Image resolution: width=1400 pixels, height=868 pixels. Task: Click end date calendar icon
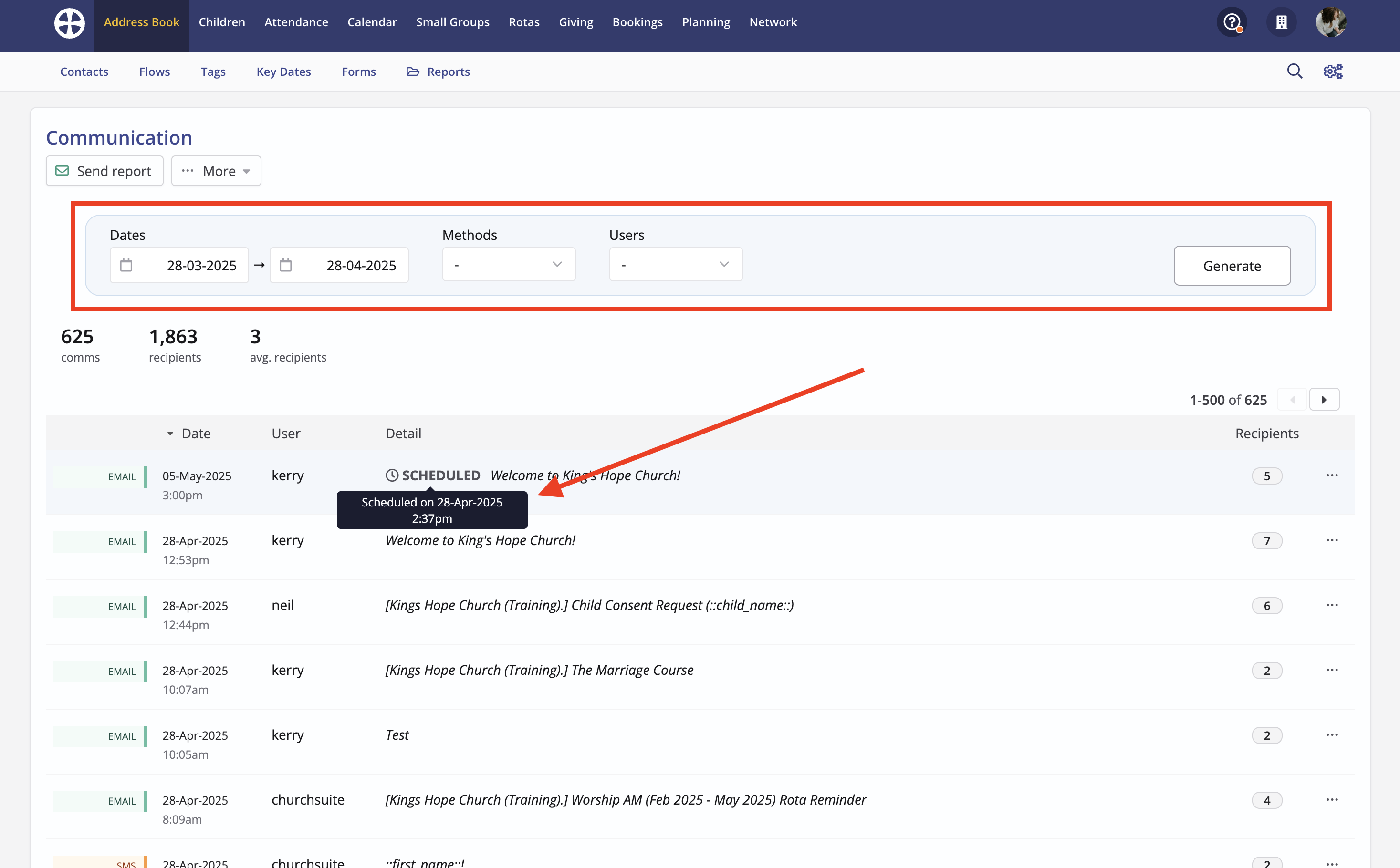[x=286, y=265]
